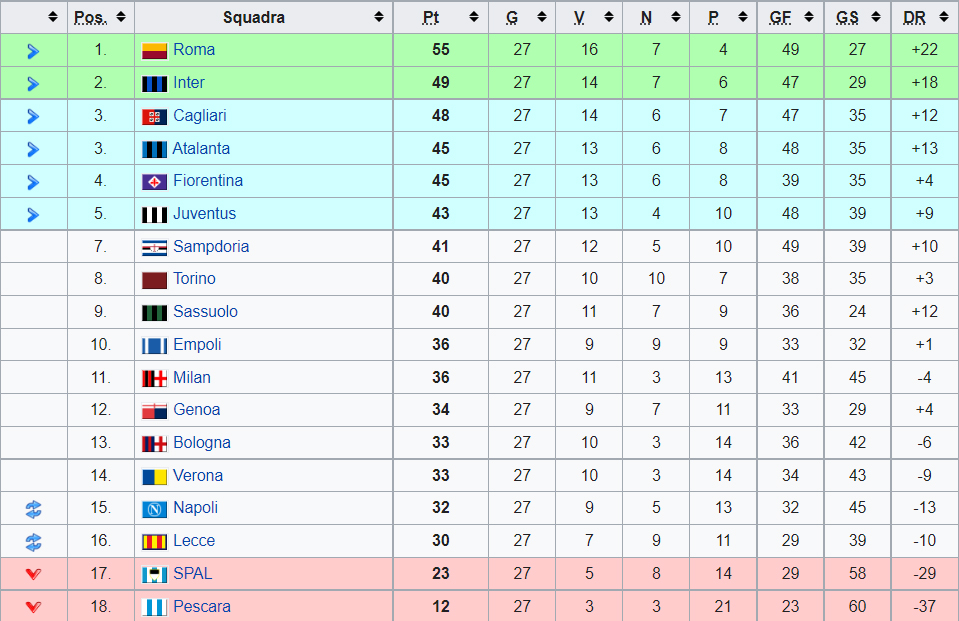Click Roma's team flag icon
Viewport: 959px width, 621px height.
point(154,50)
